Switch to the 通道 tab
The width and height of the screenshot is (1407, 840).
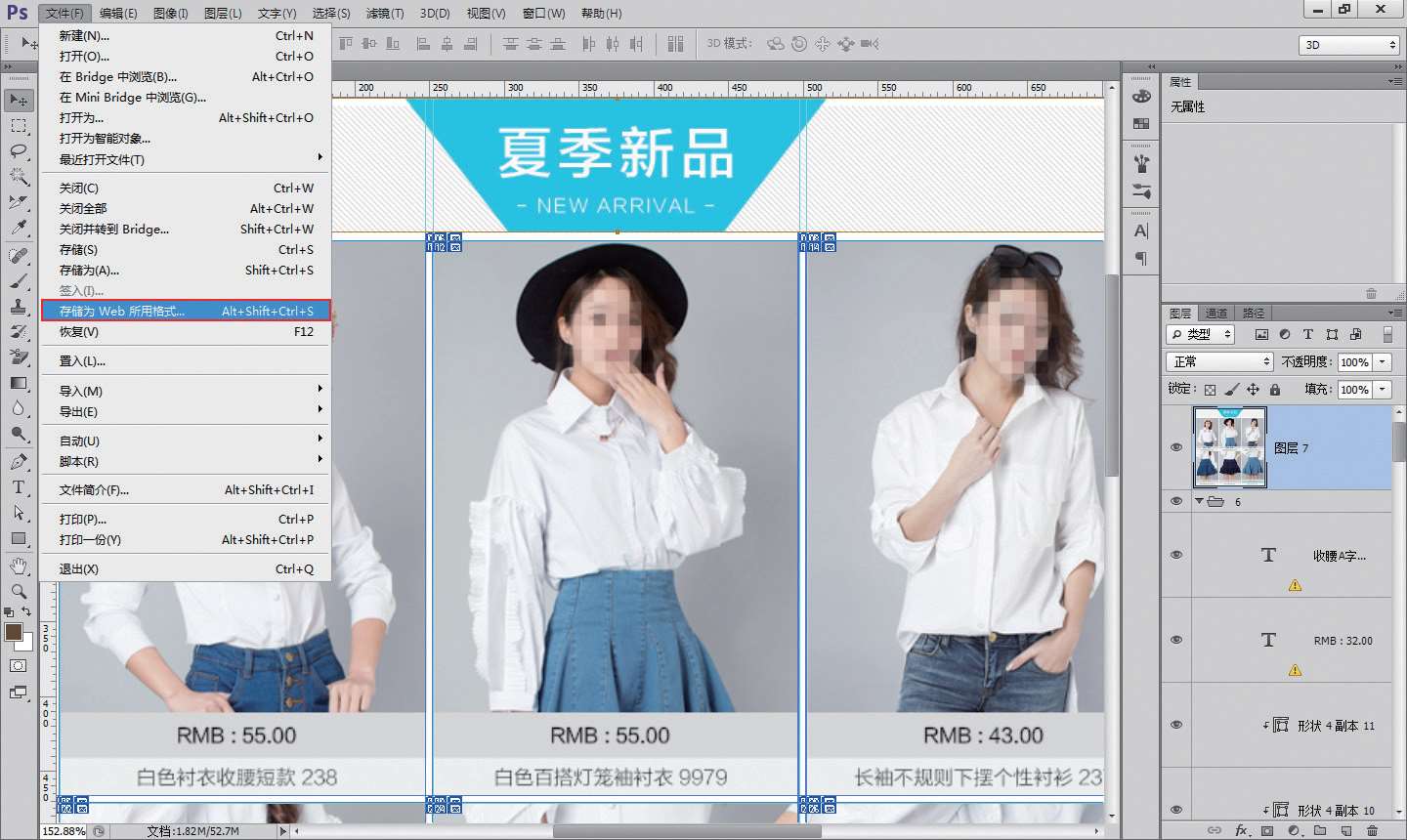pos(1216,314)
